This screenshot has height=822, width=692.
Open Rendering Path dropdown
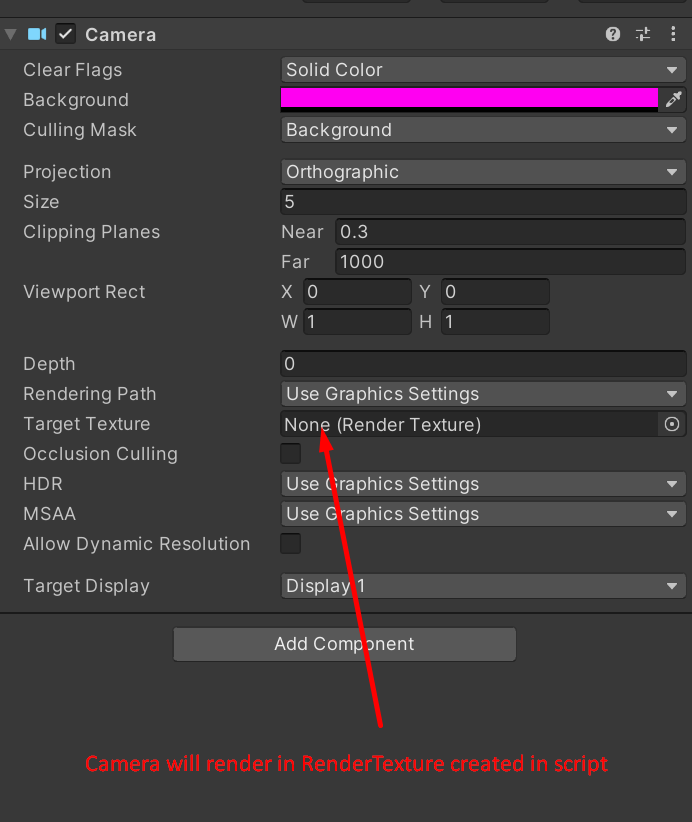483,394
